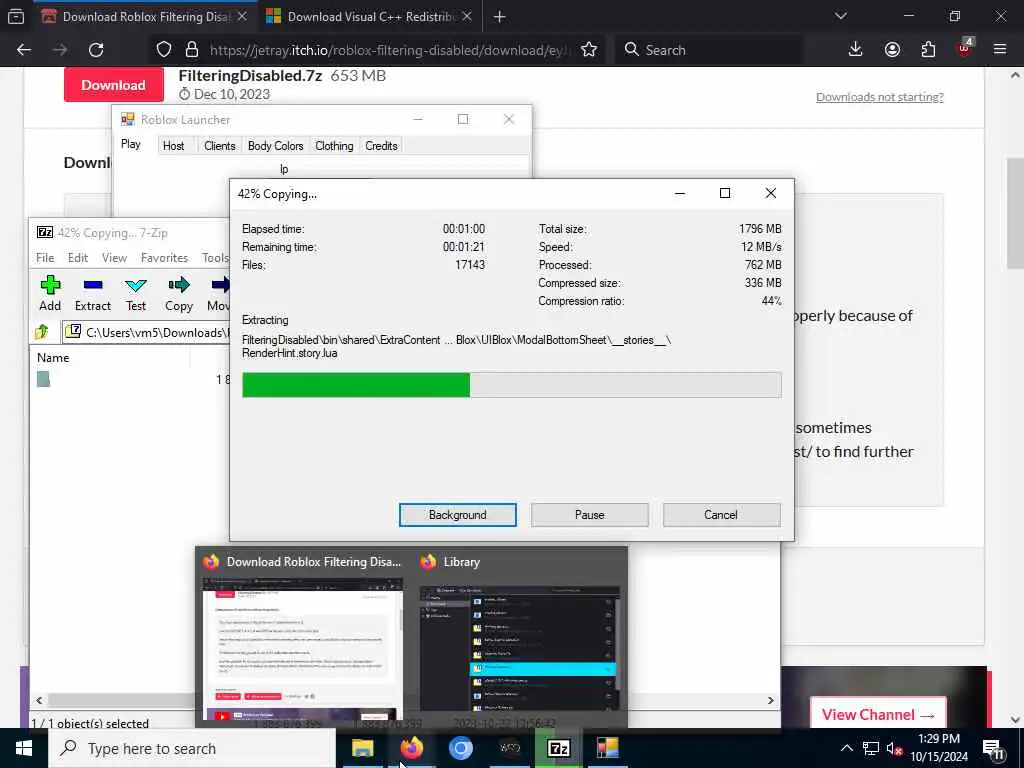The image size is (1024, 768).
Task: Open the View menu in 7-Zip
Action: [x=114, y=258]
